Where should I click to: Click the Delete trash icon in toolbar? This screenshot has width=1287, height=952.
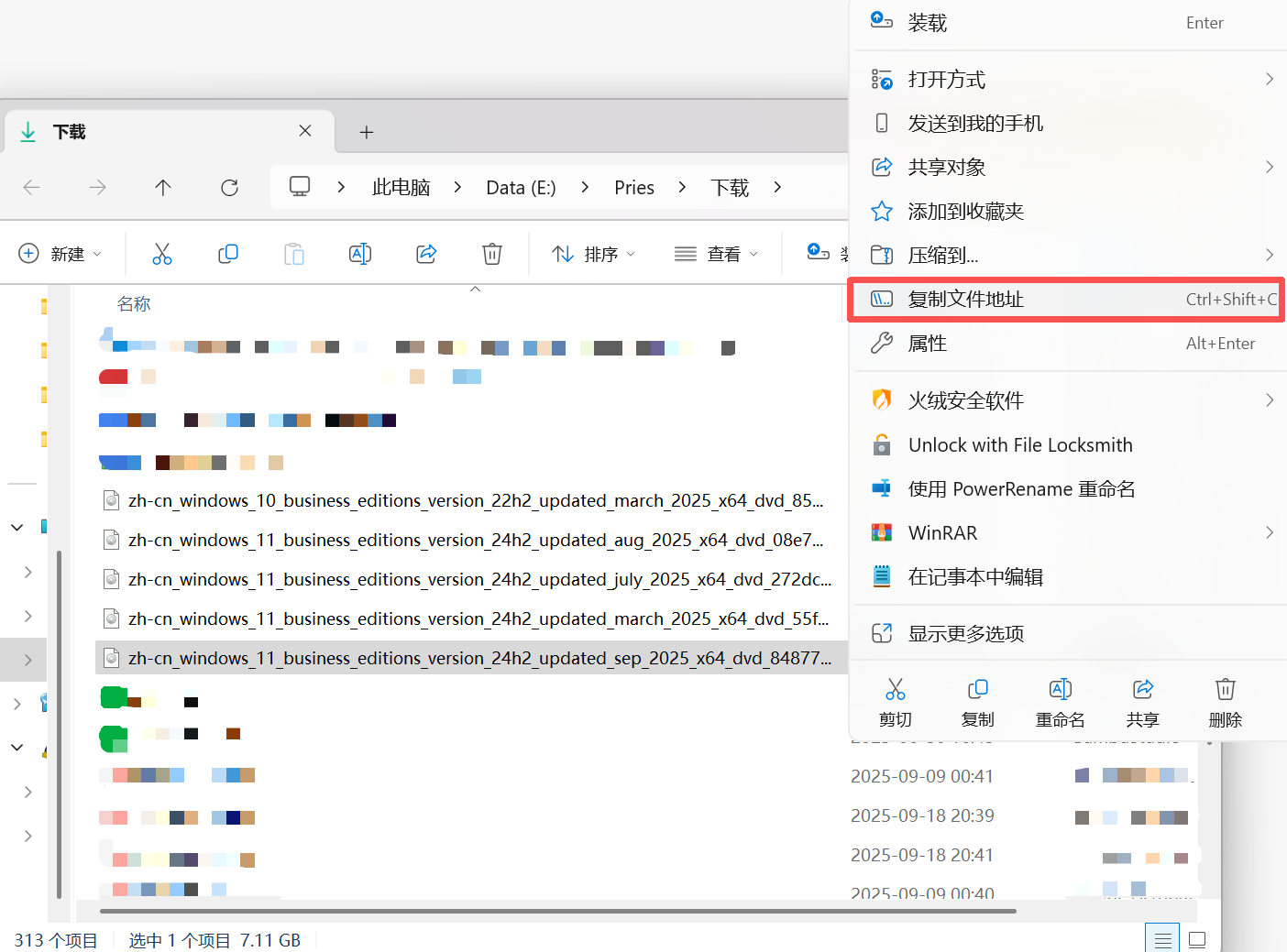click(x=492, y=254)
